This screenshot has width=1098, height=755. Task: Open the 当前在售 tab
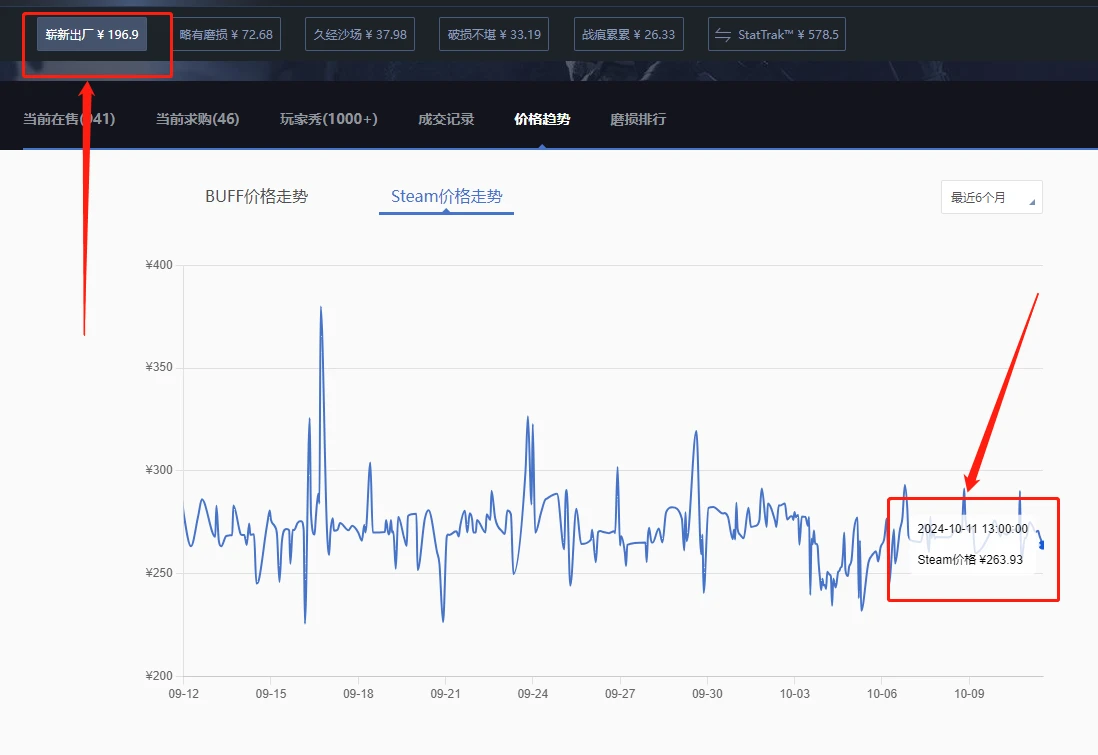click(x=69, y=119)
